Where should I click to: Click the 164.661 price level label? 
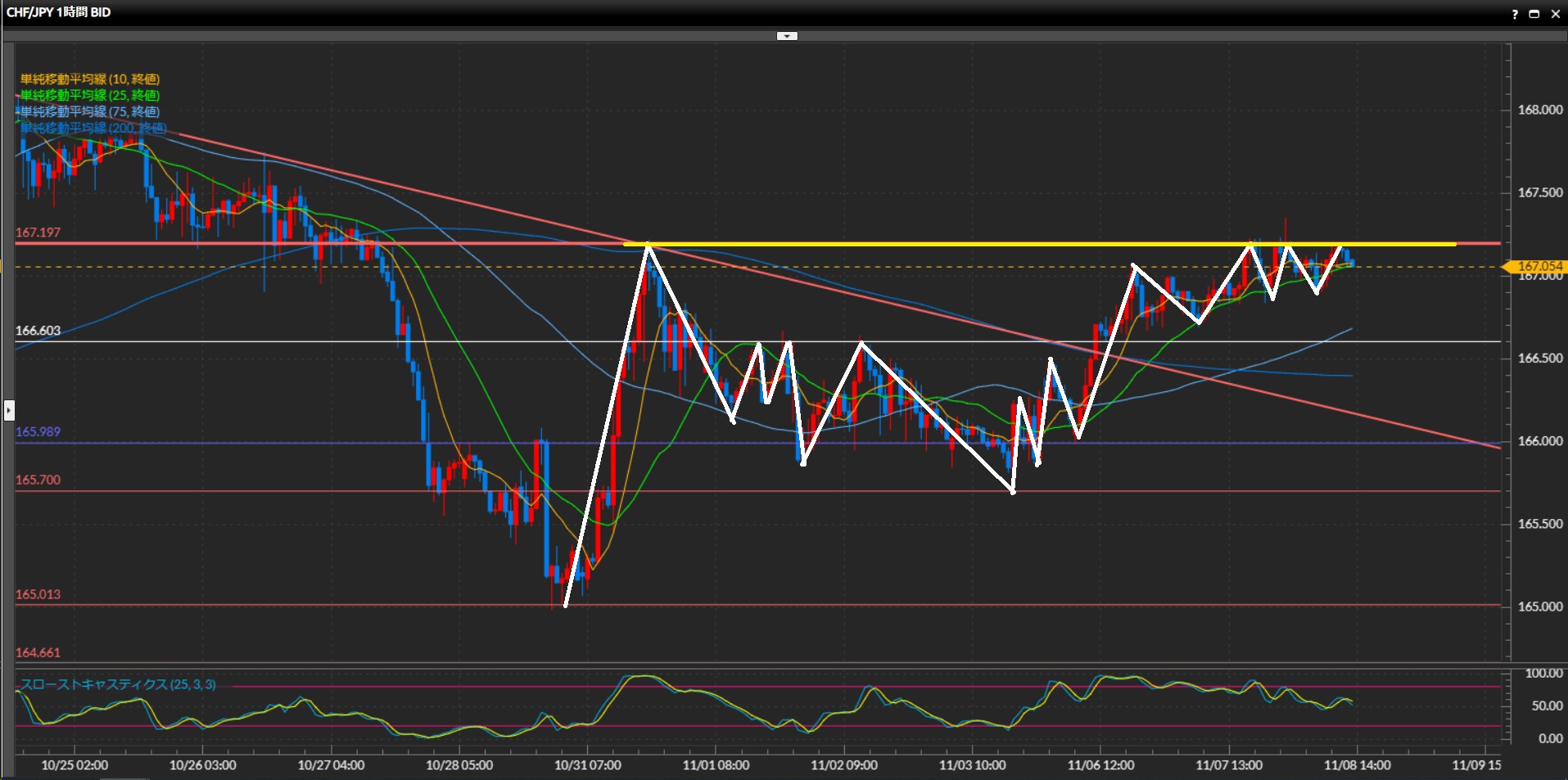(38, 653)
